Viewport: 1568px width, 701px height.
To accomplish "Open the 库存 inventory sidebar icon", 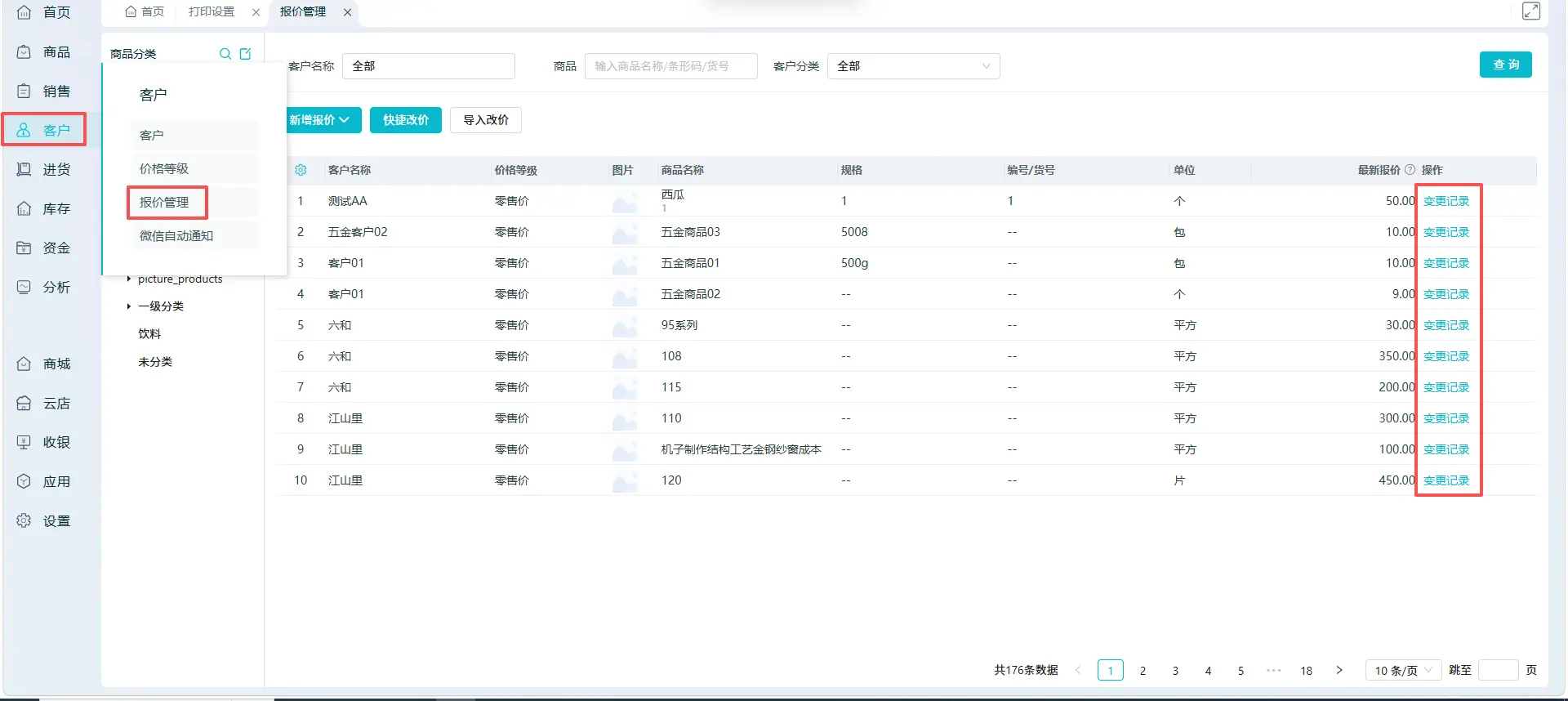I will (24, 208).
